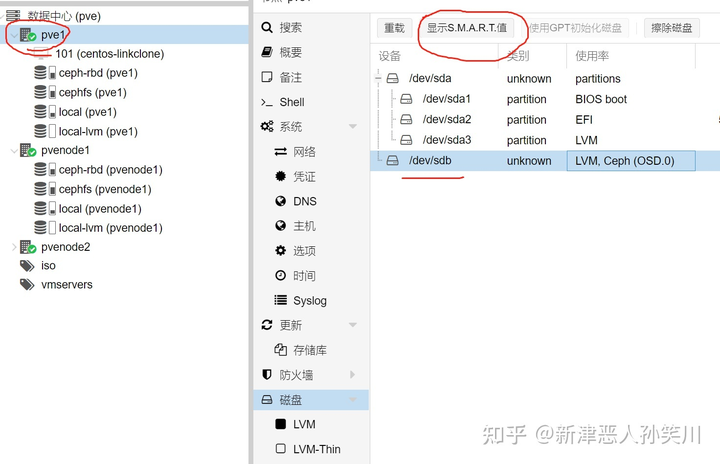Click the LVM, Ceph (OSD.0) cell
Image resolution: width=720 pixels, height=464 pixels.
[x=631, y=161]
